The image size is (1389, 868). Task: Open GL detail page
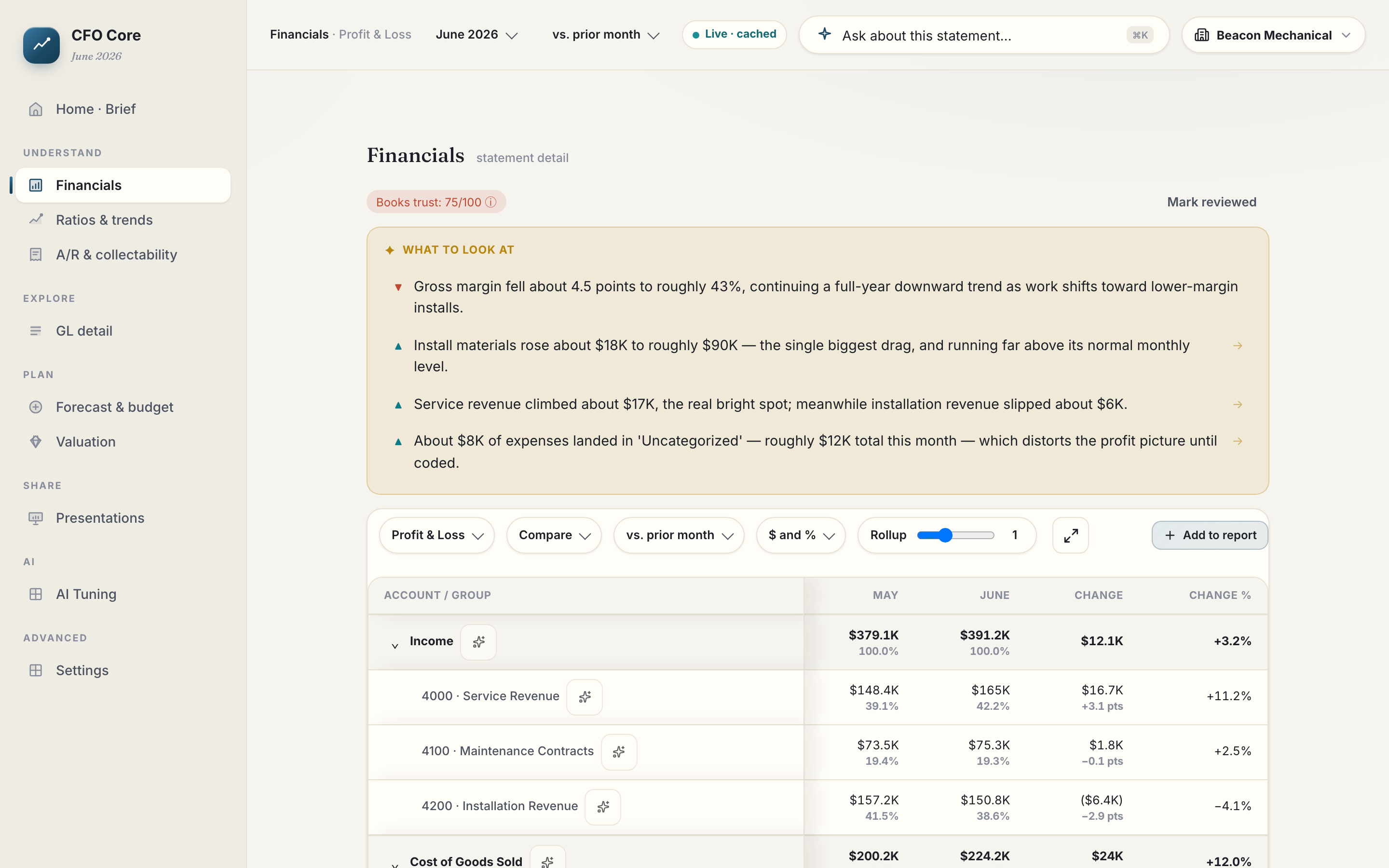123,331
